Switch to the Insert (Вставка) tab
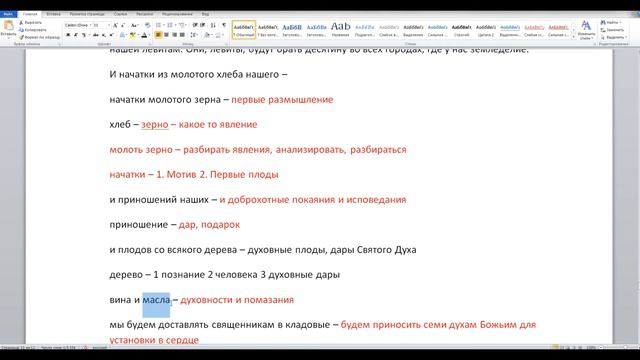The image size is (640, 360). 53,14
